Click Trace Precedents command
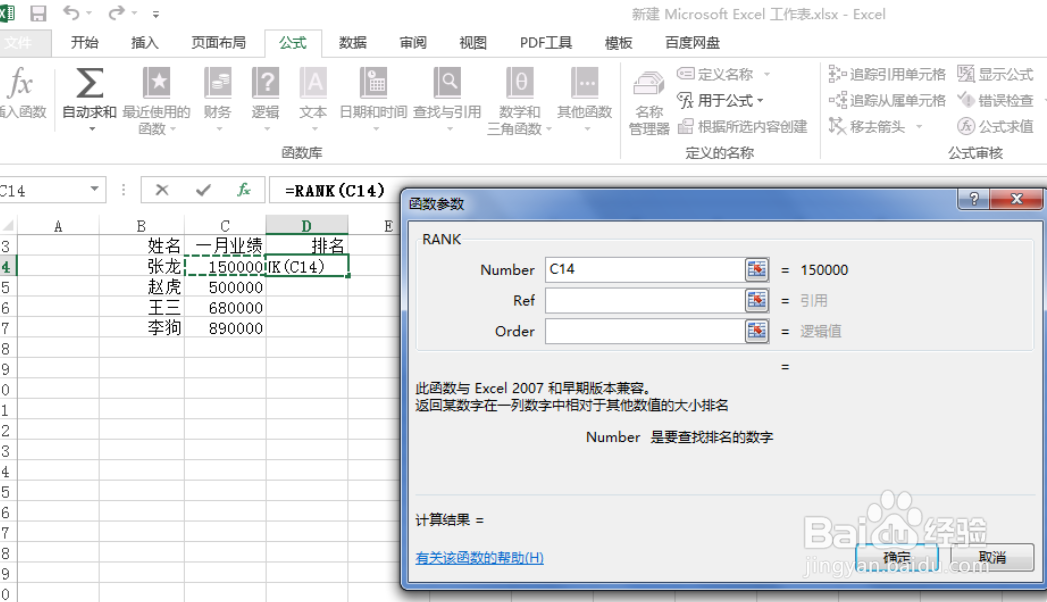This screenshot has width=1047, height=602. (887, 74)
